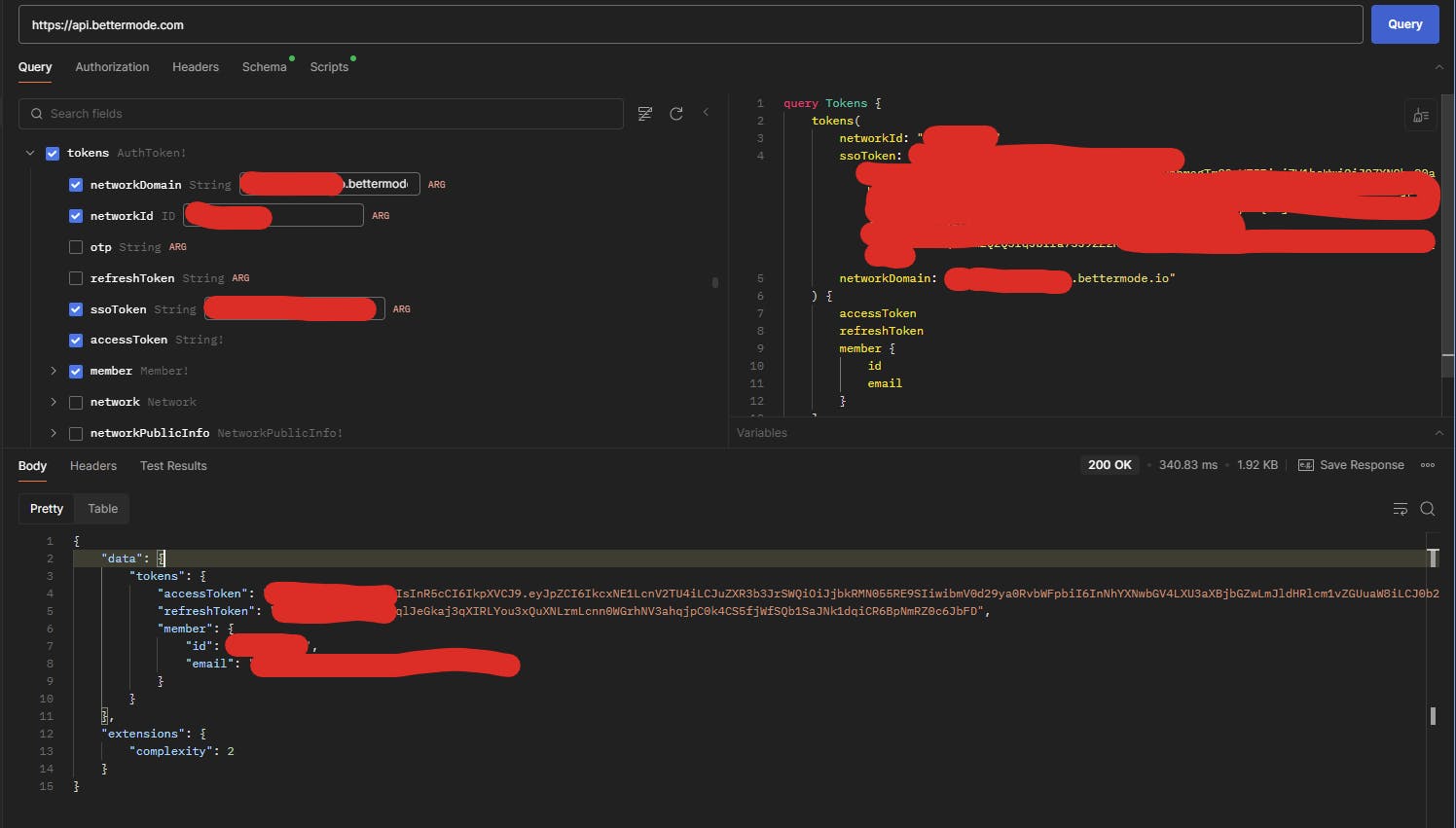Screen dimensions: 1456x828
Task: Click the email field in query editor
Action: (x=885, y=383)
